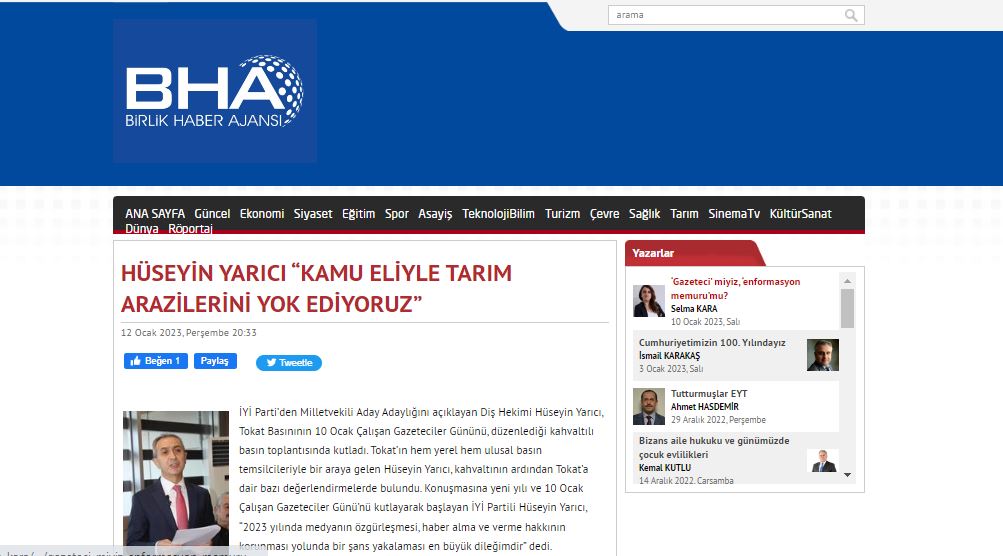This screenshot has width=1003, height=556.
Task: Open the TeknolojiBilim category
Action: pyautogui.click(x=498, y=214)
